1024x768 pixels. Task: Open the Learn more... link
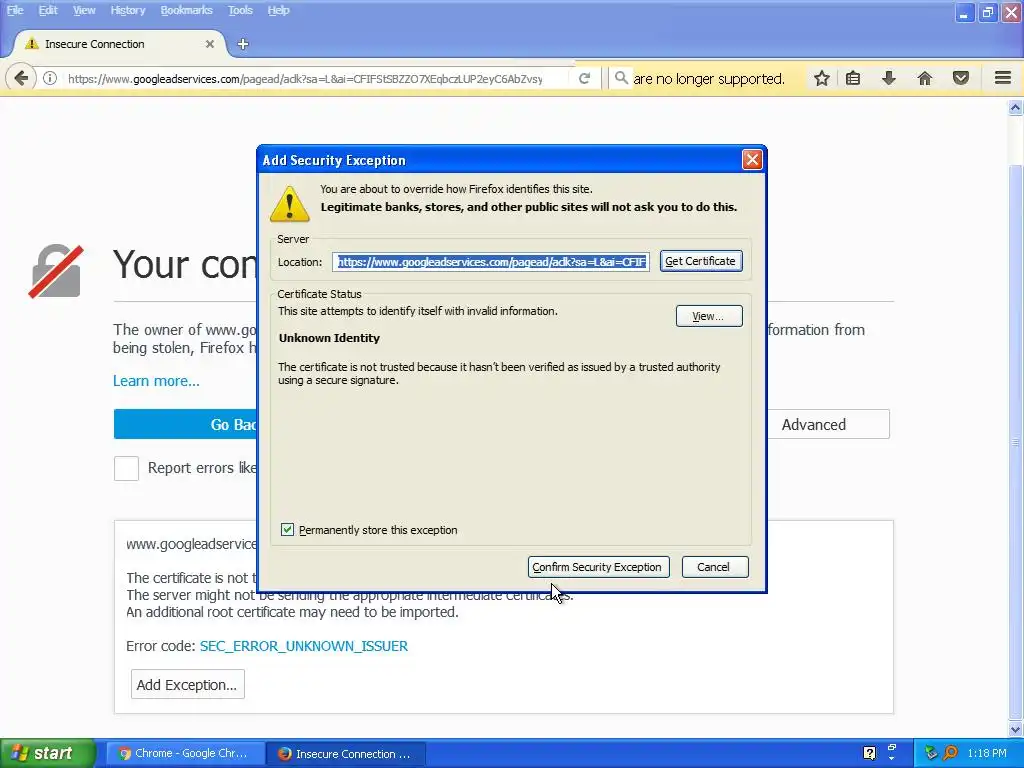coord(156,381)
